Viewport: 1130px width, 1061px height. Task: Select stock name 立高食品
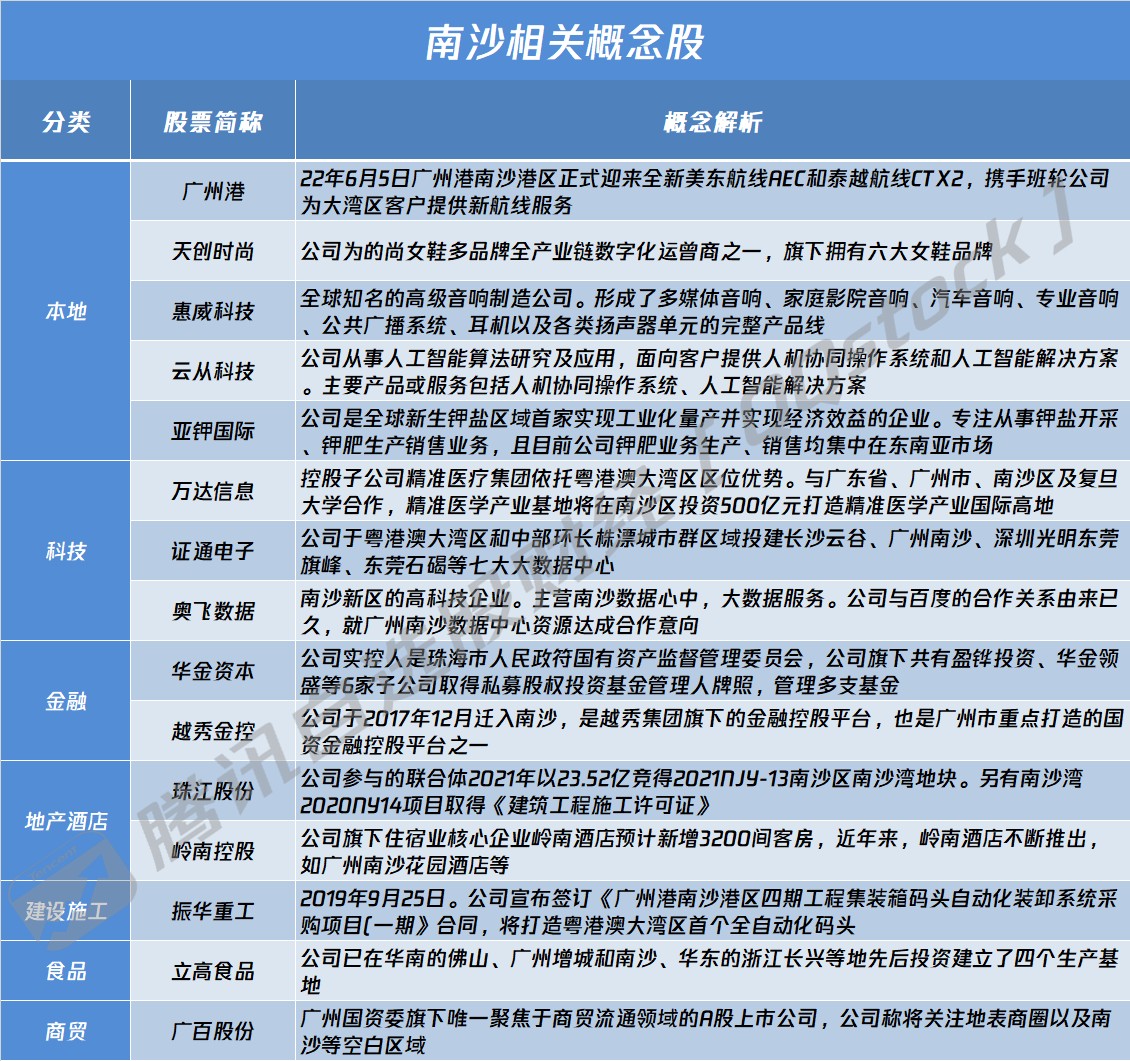[213, 971]
